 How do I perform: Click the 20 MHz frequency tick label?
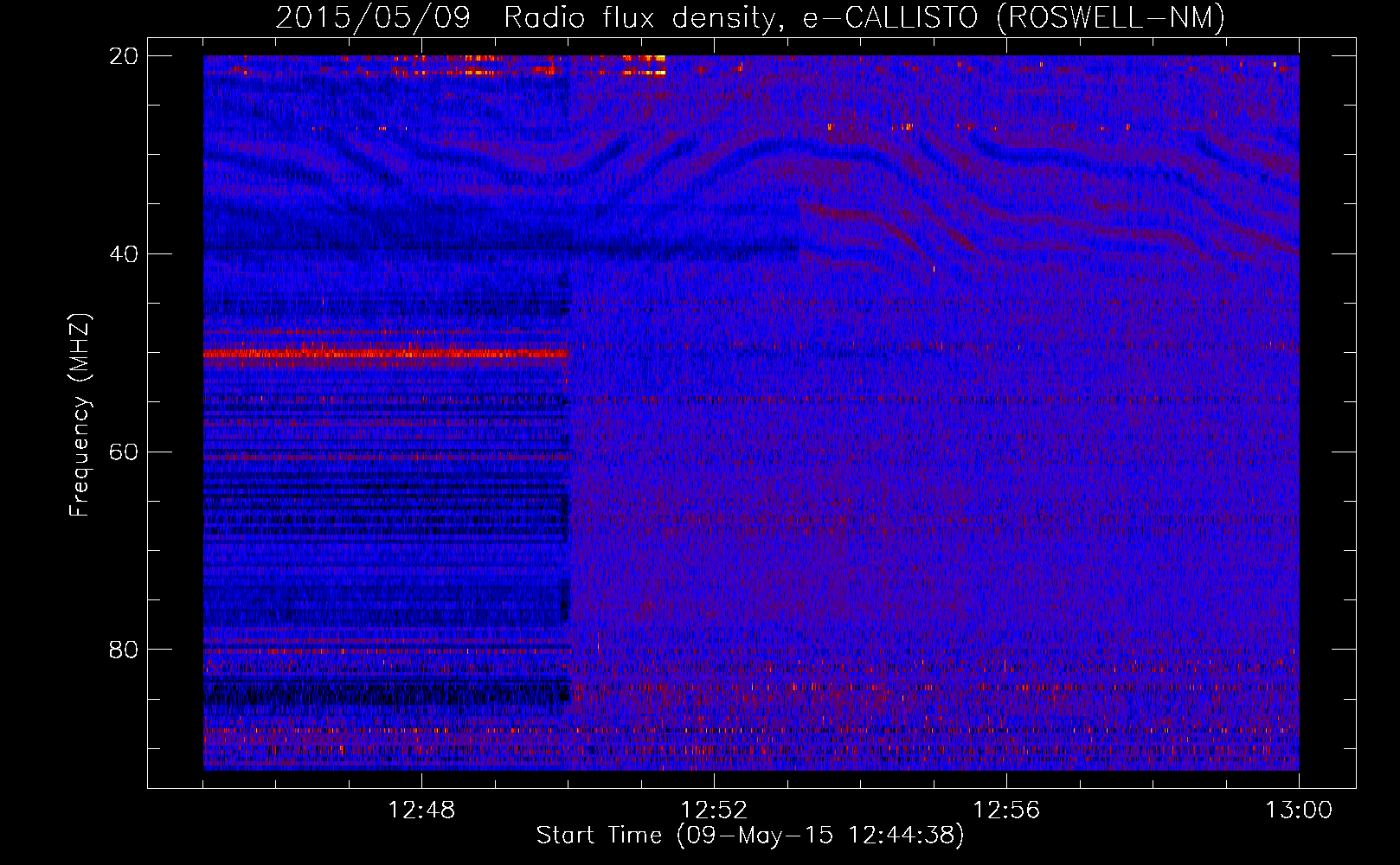[124, 56]
